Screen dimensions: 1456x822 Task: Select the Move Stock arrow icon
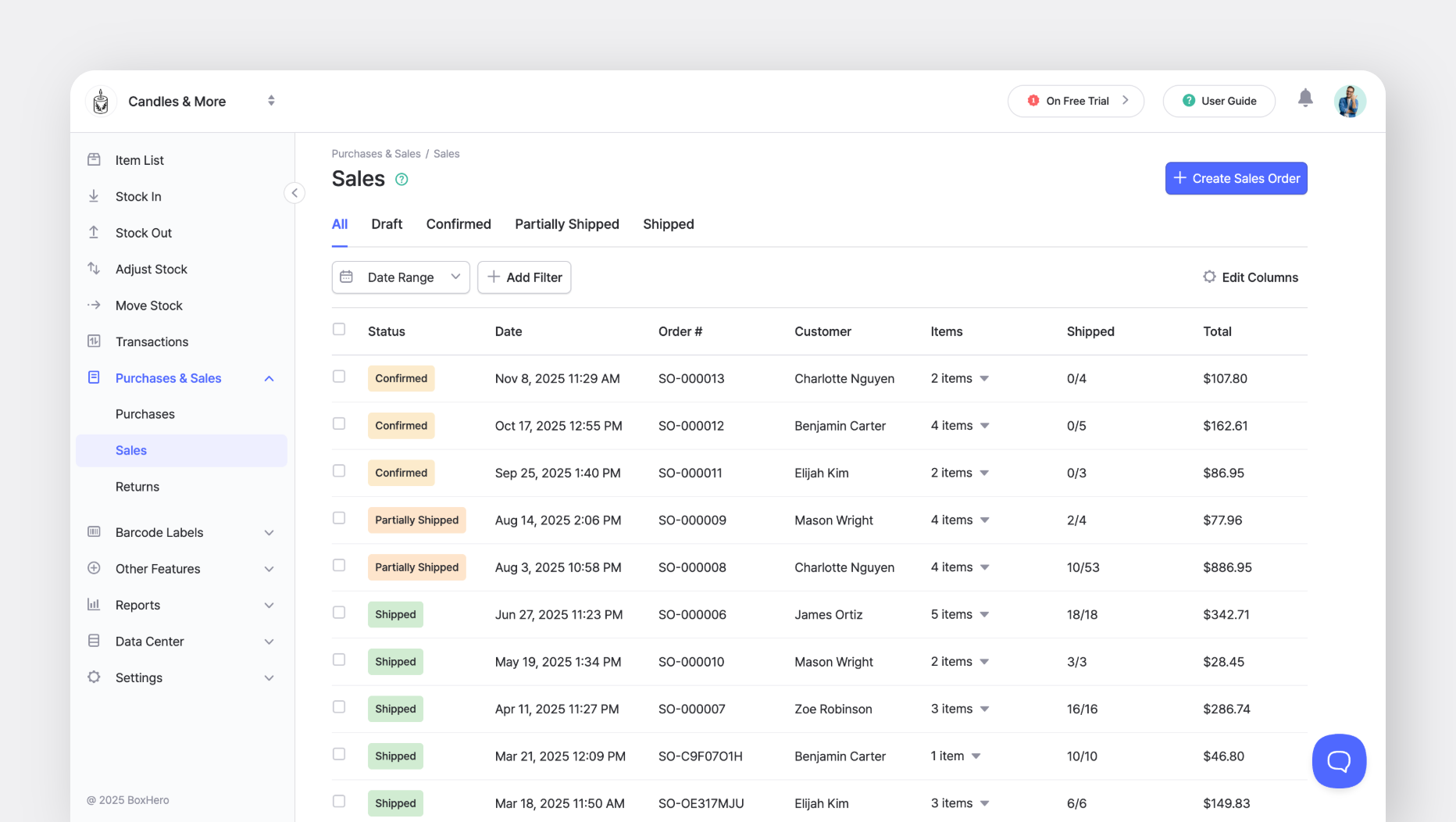[94, 305]
